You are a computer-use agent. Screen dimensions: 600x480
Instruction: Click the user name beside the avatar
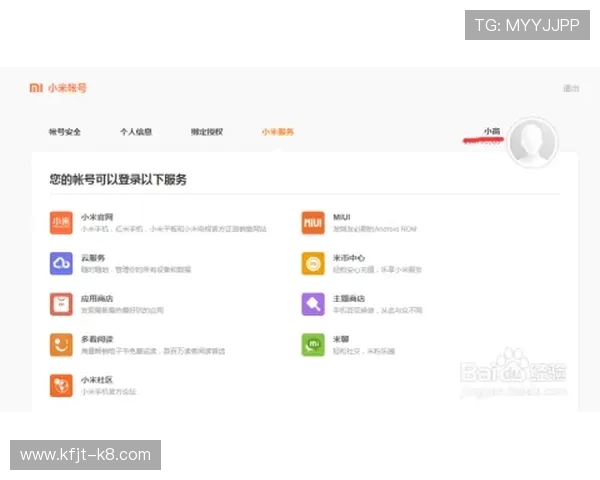(492, 131)
